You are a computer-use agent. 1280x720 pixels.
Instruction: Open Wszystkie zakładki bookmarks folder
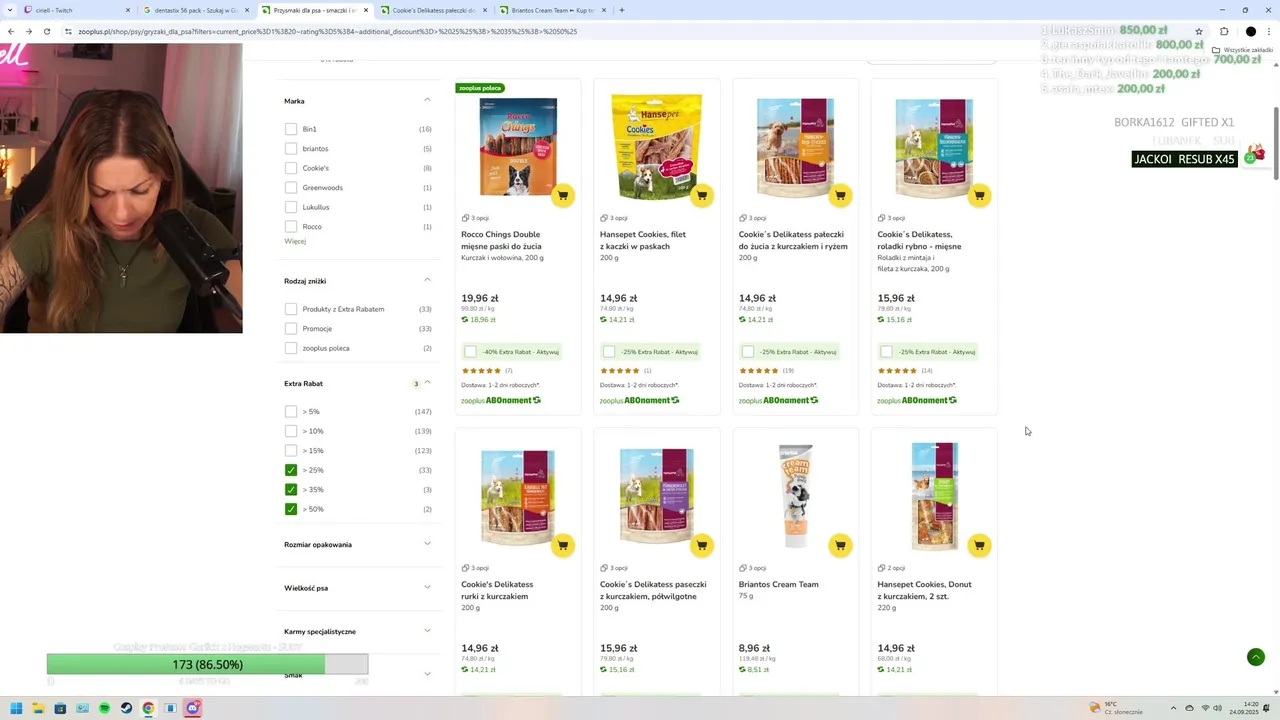click(1243, 50)
